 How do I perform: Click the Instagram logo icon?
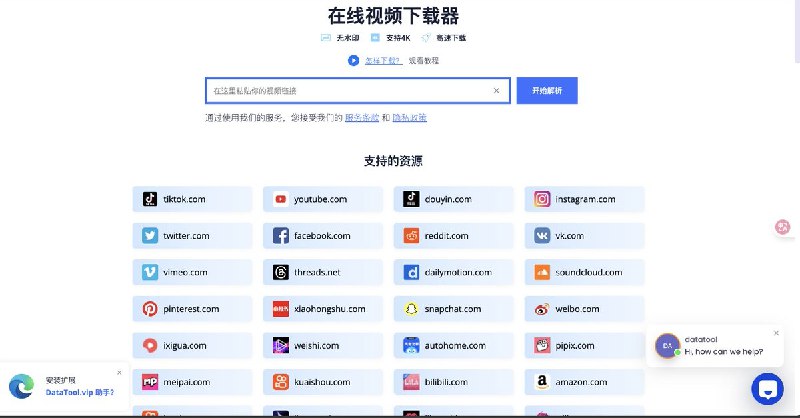(x=542, y=199)
